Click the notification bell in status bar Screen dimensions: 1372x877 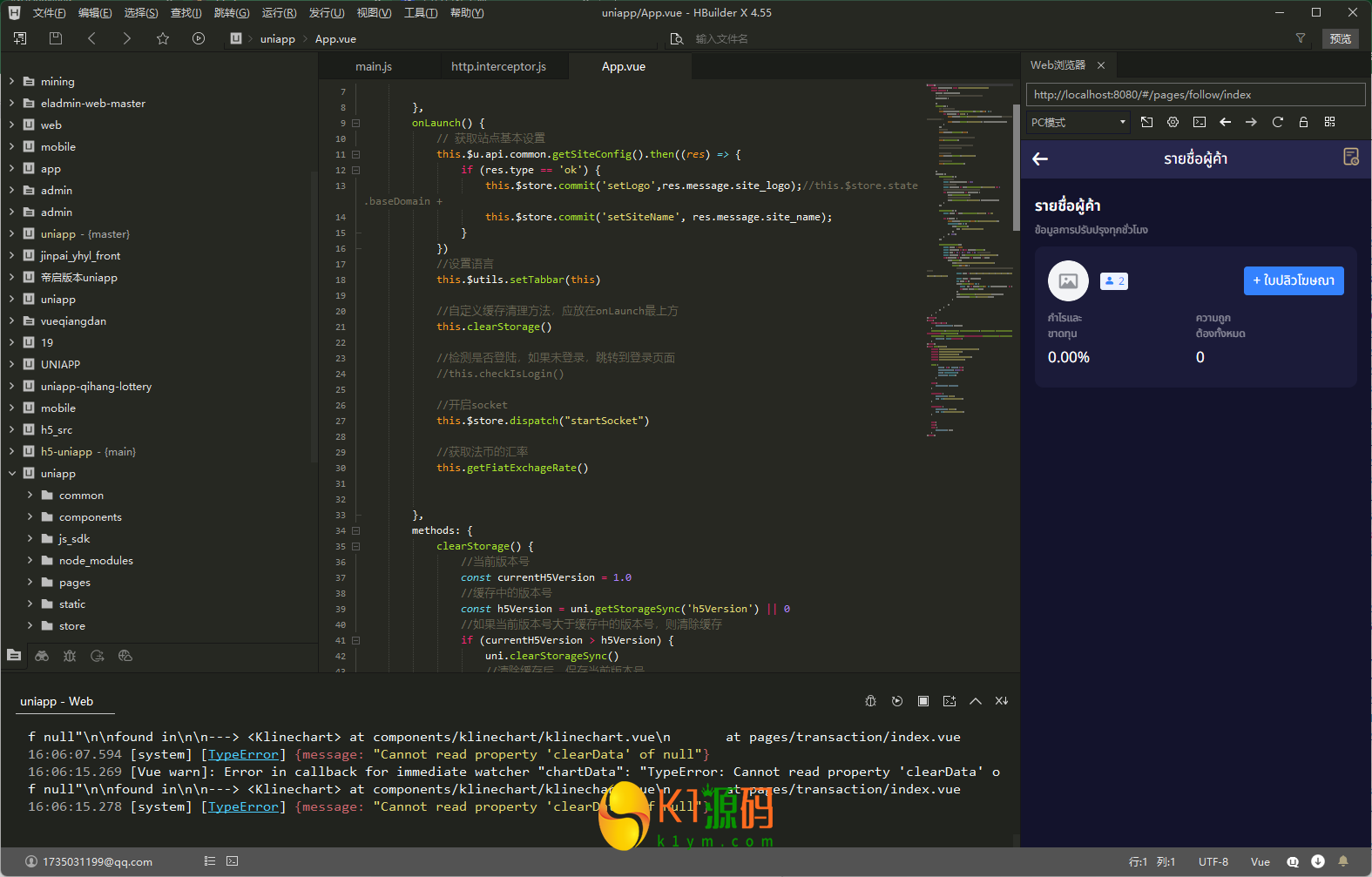point(1343,861)
